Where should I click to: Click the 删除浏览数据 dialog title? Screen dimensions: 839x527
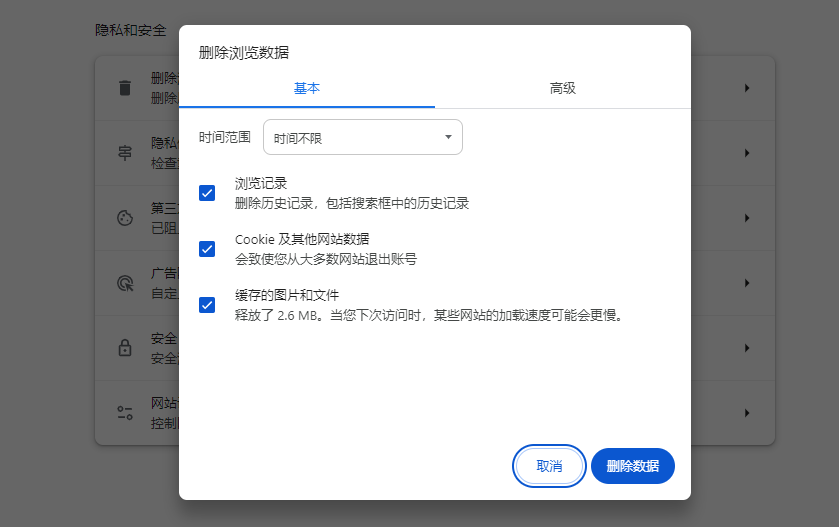pos(243,52)
